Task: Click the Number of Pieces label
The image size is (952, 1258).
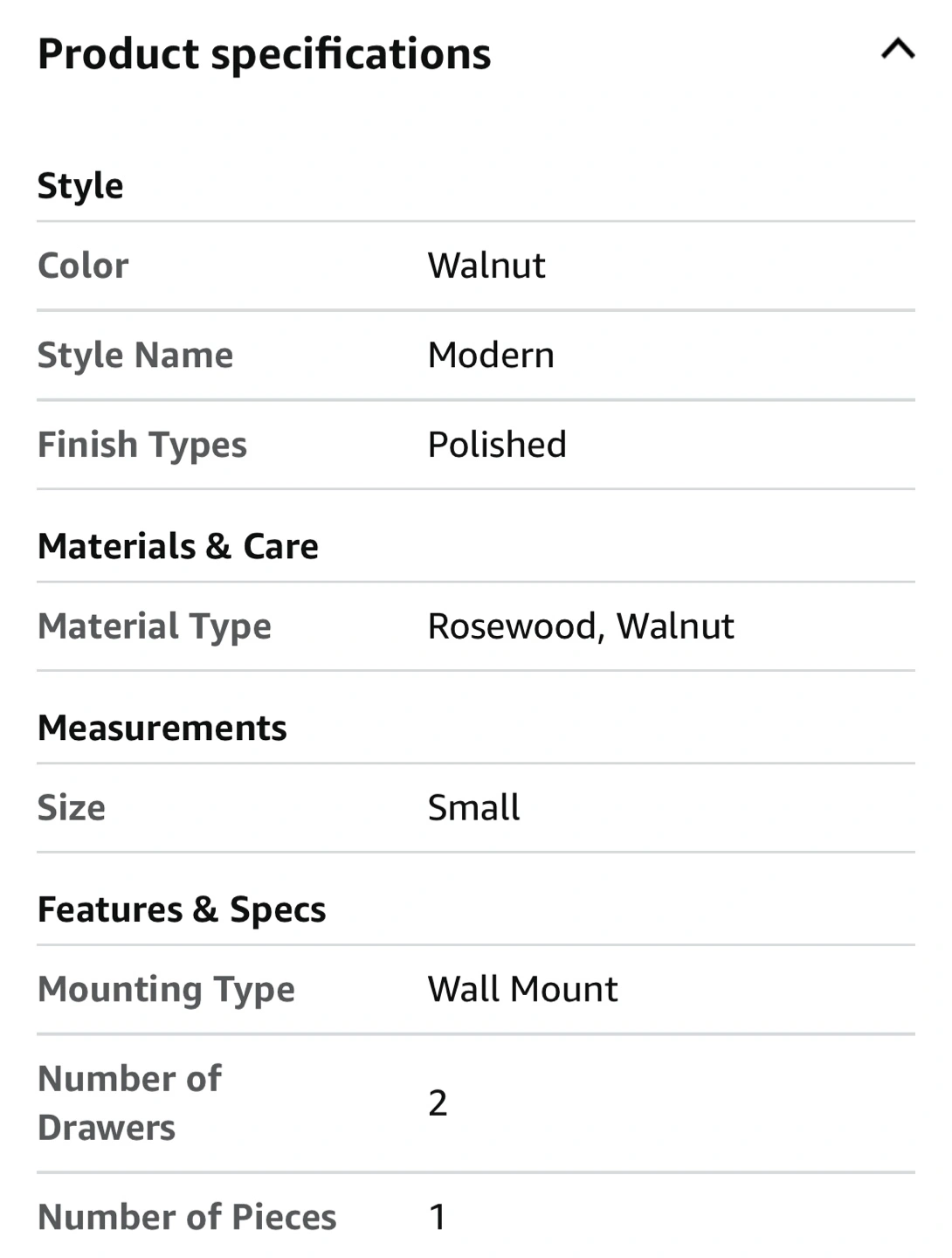Action: 187,1218
